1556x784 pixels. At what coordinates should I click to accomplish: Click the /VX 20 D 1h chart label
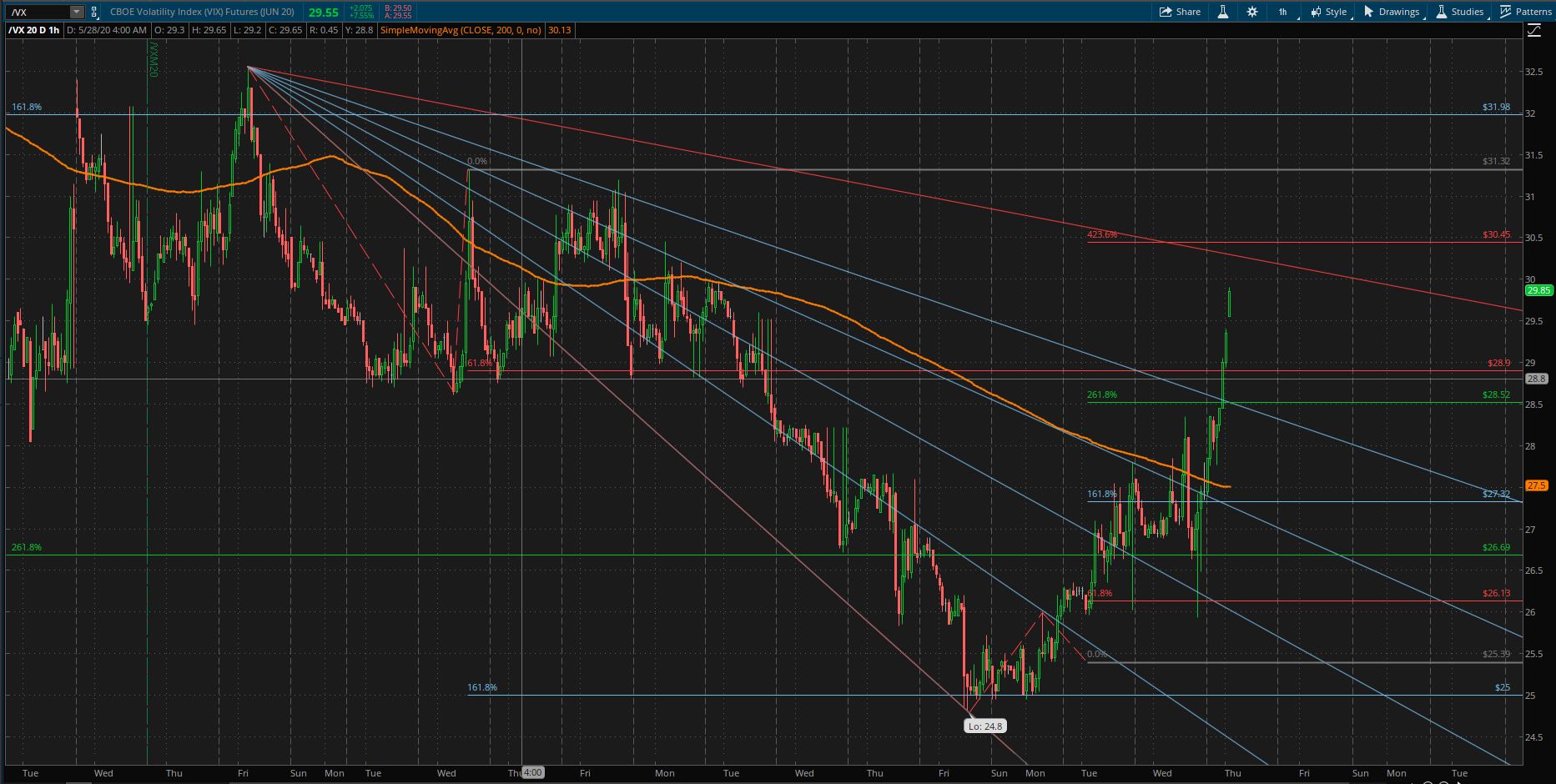click(34, 30)
